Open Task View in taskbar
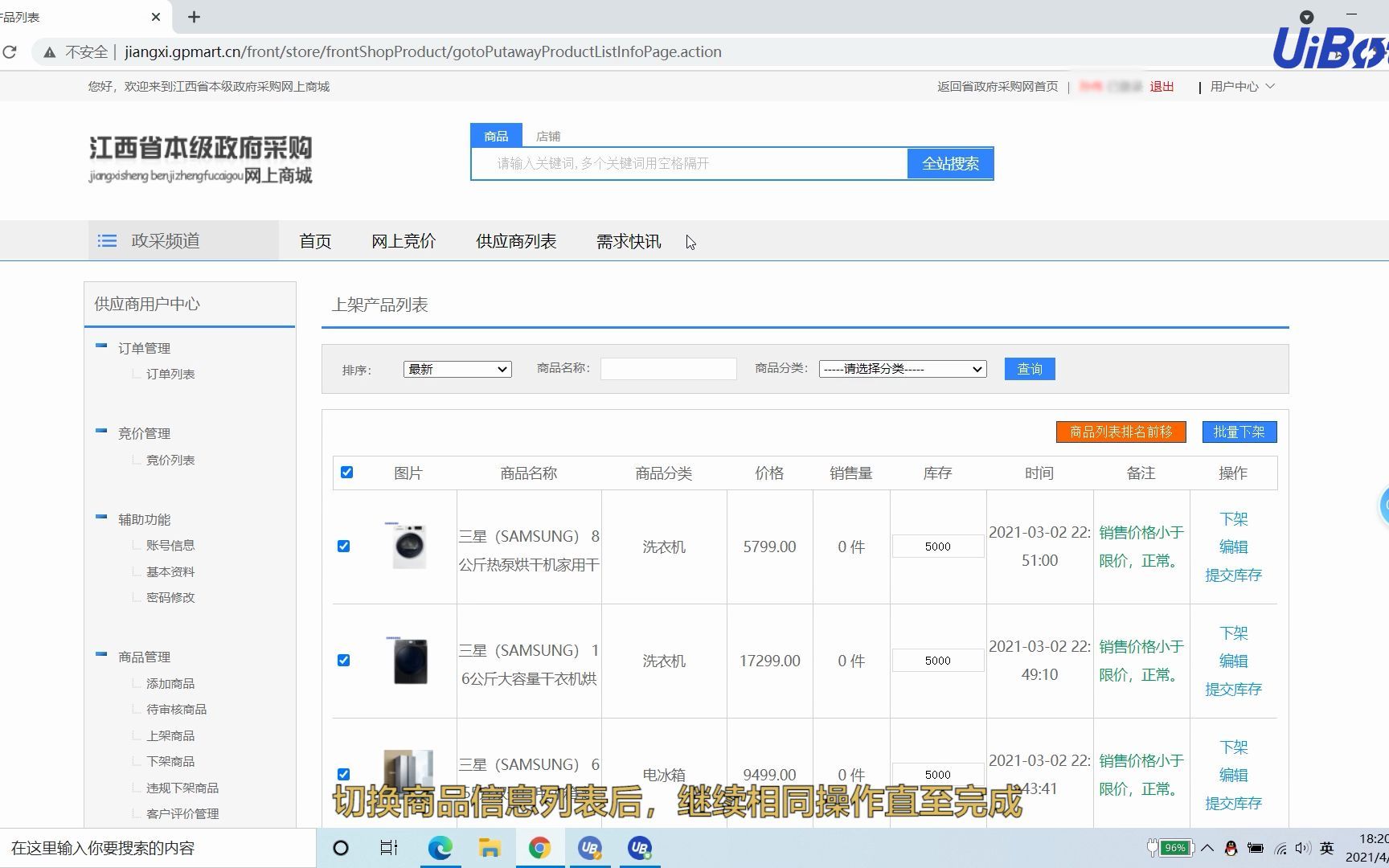The image size is (1389, 868). click(389, 848)
